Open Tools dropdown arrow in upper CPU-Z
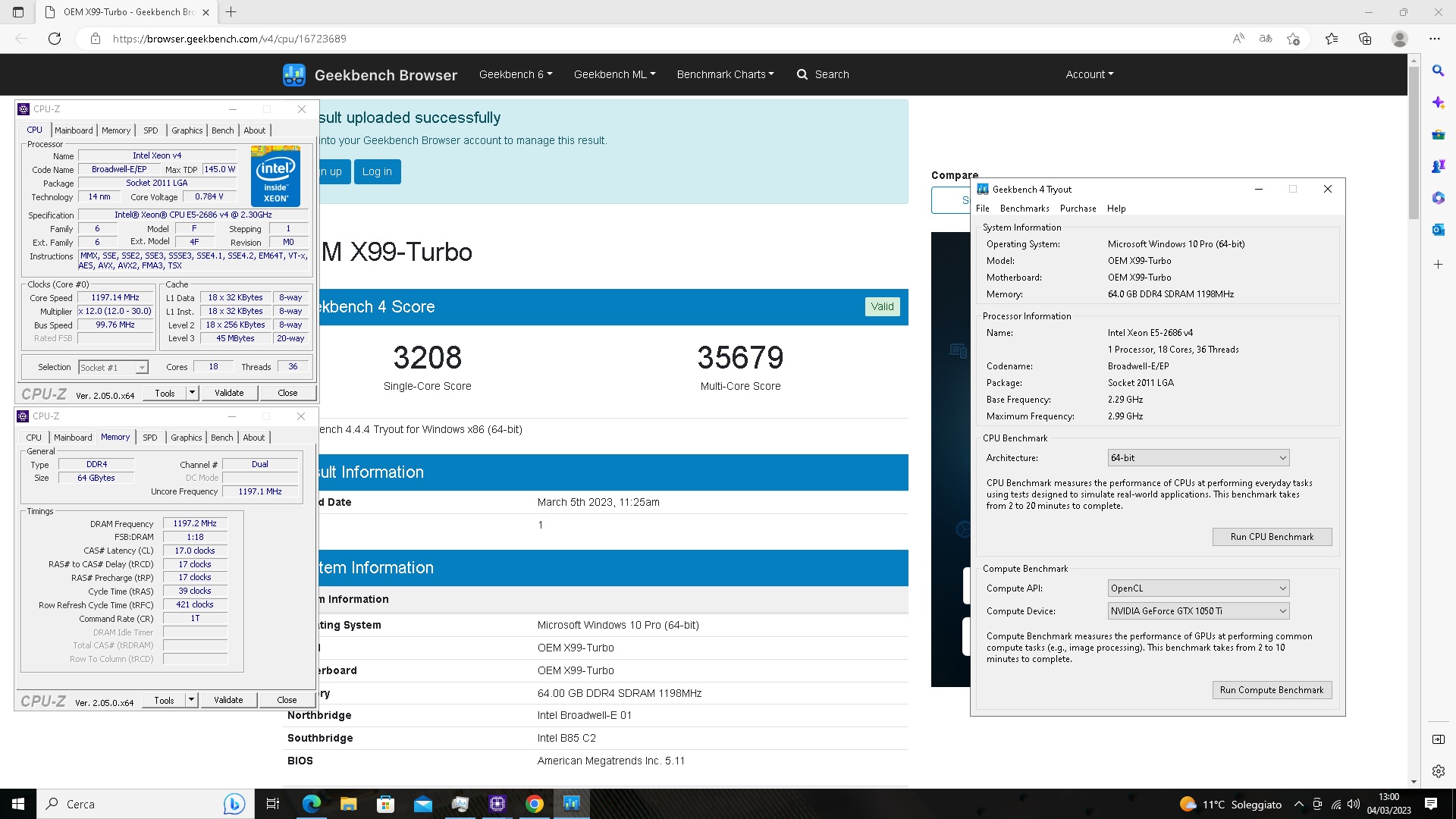Viewport: 1456px width, 819px height. click(x=193, y=393)
